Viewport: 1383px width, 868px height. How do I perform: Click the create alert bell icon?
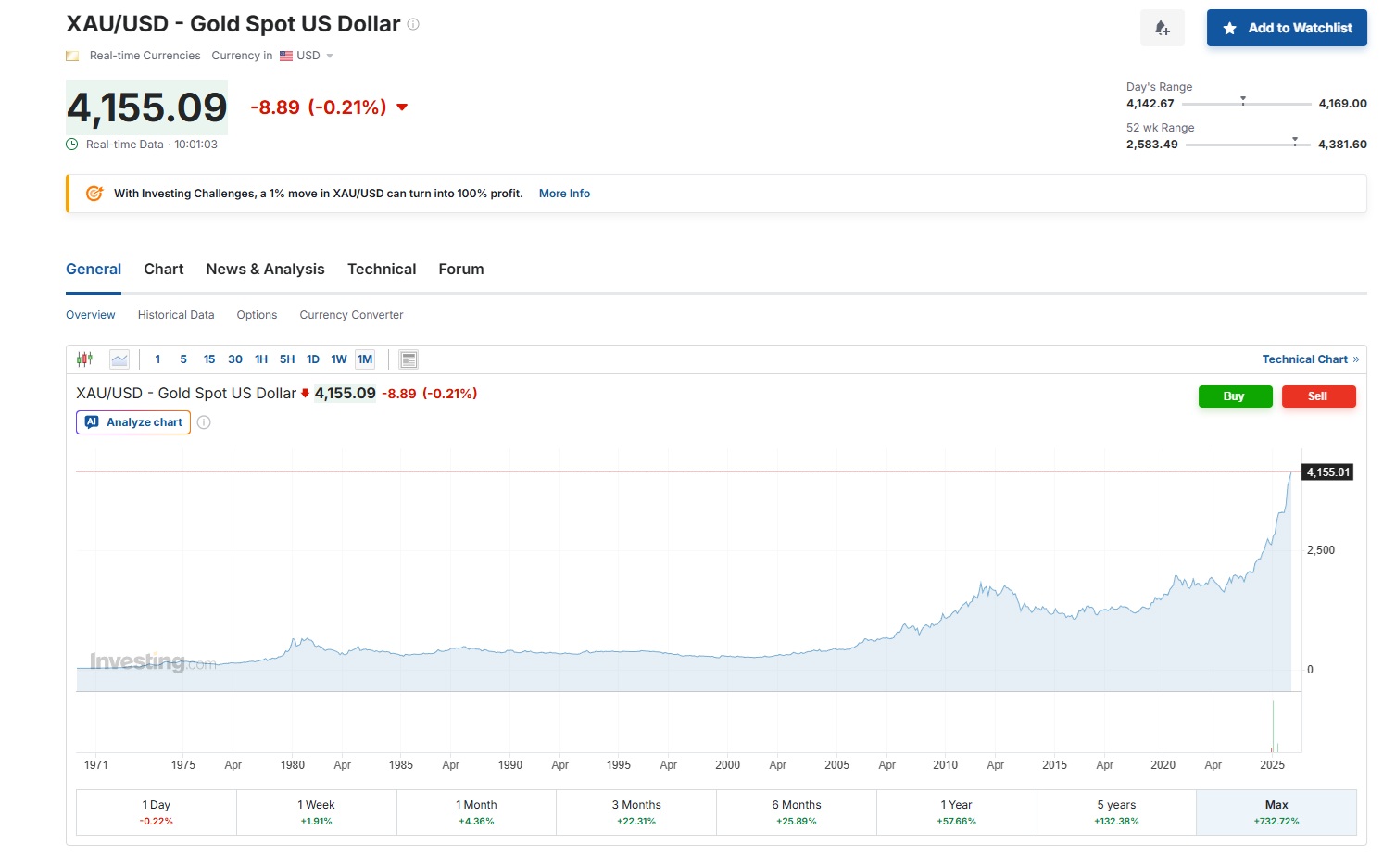(x=1162, y=29)
